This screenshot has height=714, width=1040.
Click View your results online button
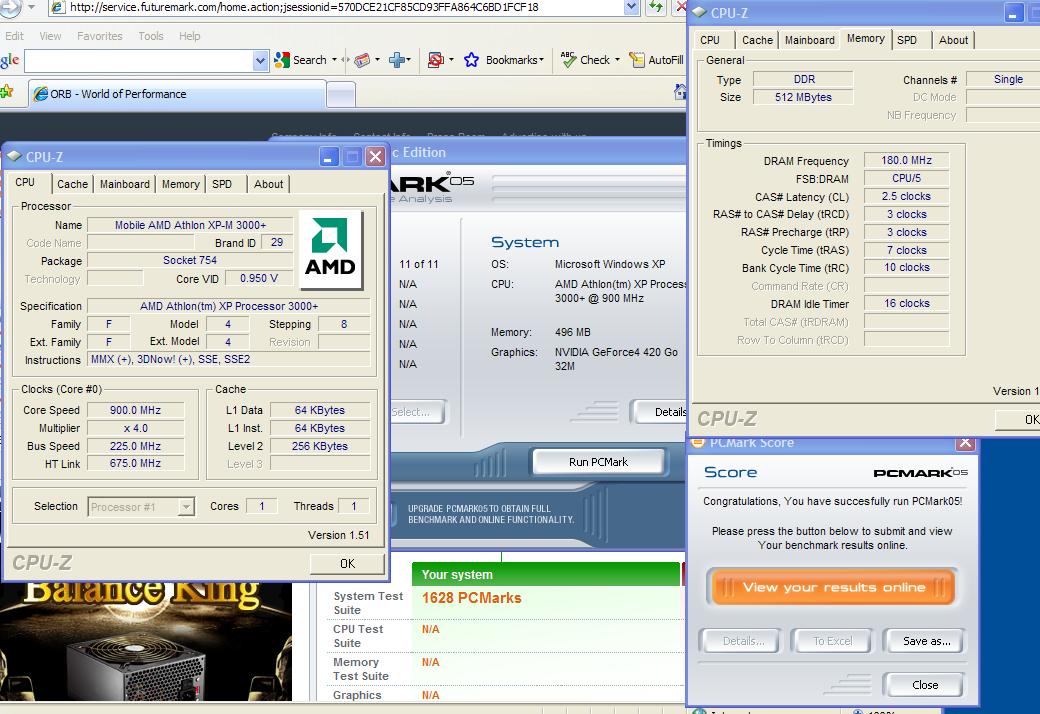(x=833, y=587)
